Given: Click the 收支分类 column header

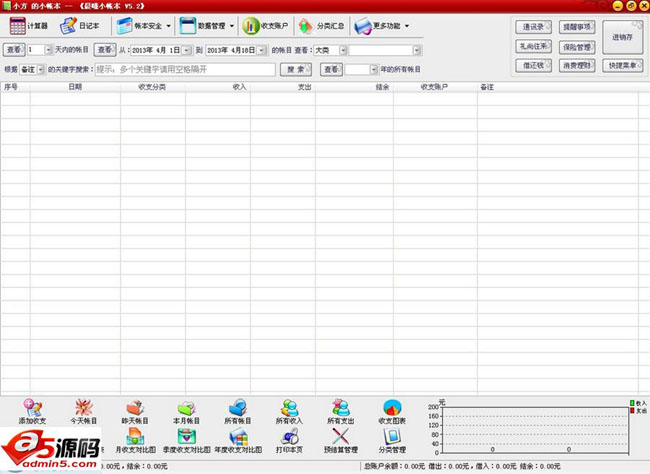Looking at the screenshot, I should pos(153,87).
